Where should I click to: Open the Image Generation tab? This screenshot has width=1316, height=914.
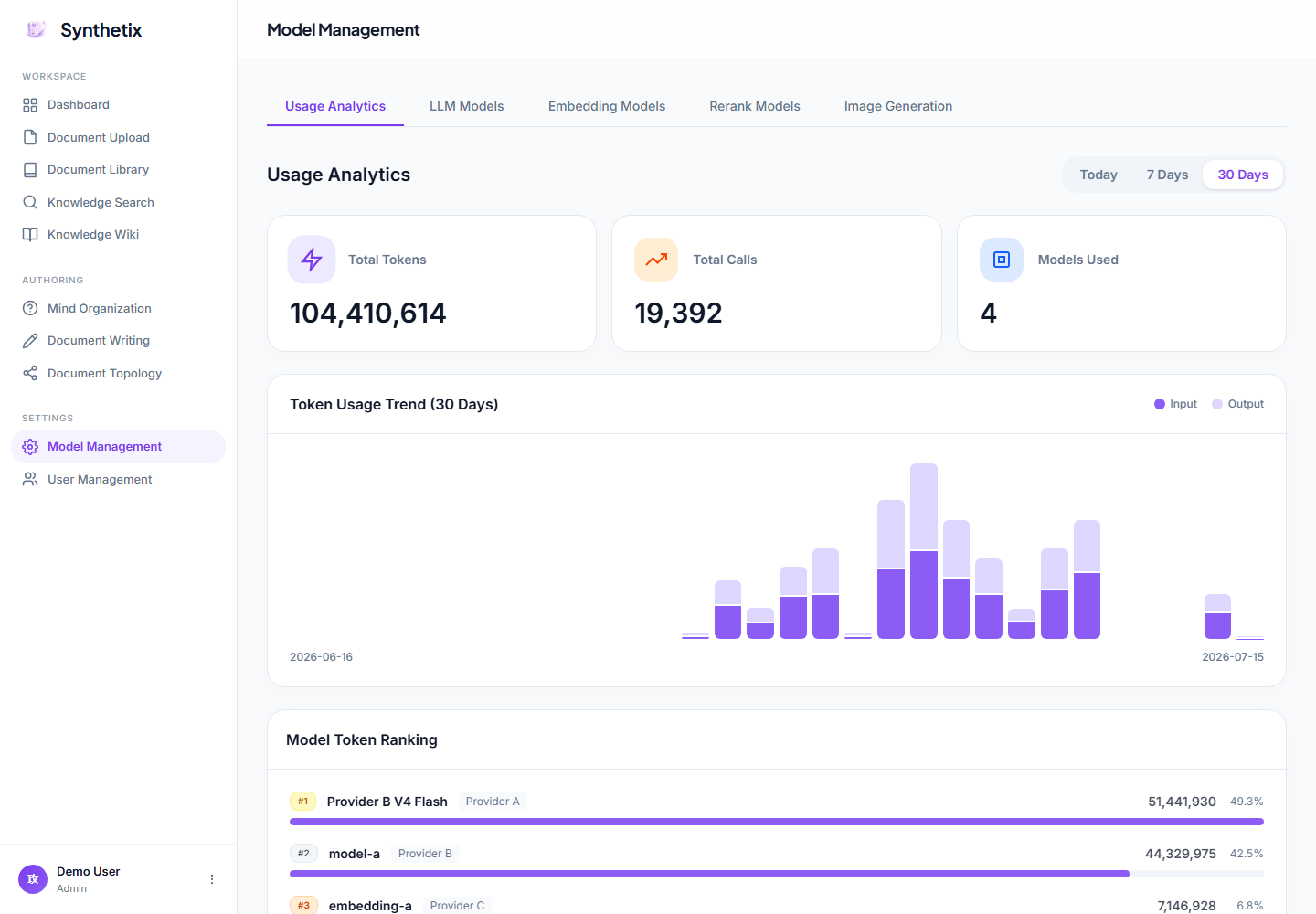tap(898, 106)
